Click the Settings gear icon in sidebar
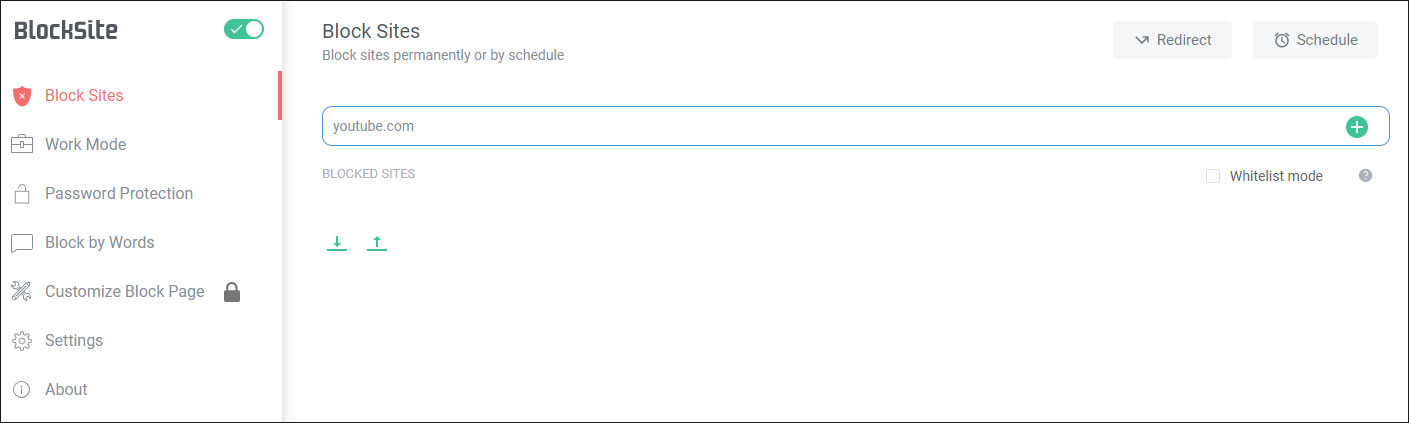This screenshot has height=423, width=1409. (22, 341)
